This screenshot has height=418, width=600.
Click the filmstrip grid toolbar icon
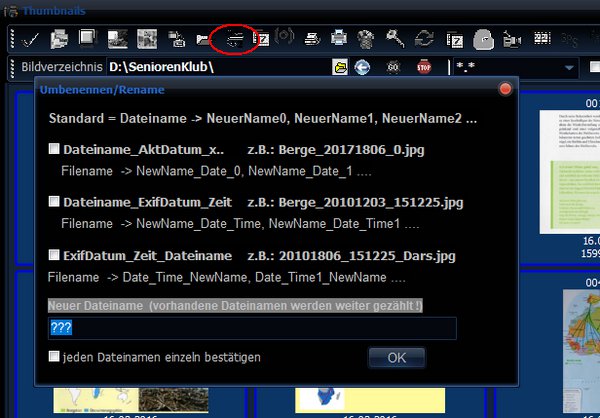click(542, 38)
